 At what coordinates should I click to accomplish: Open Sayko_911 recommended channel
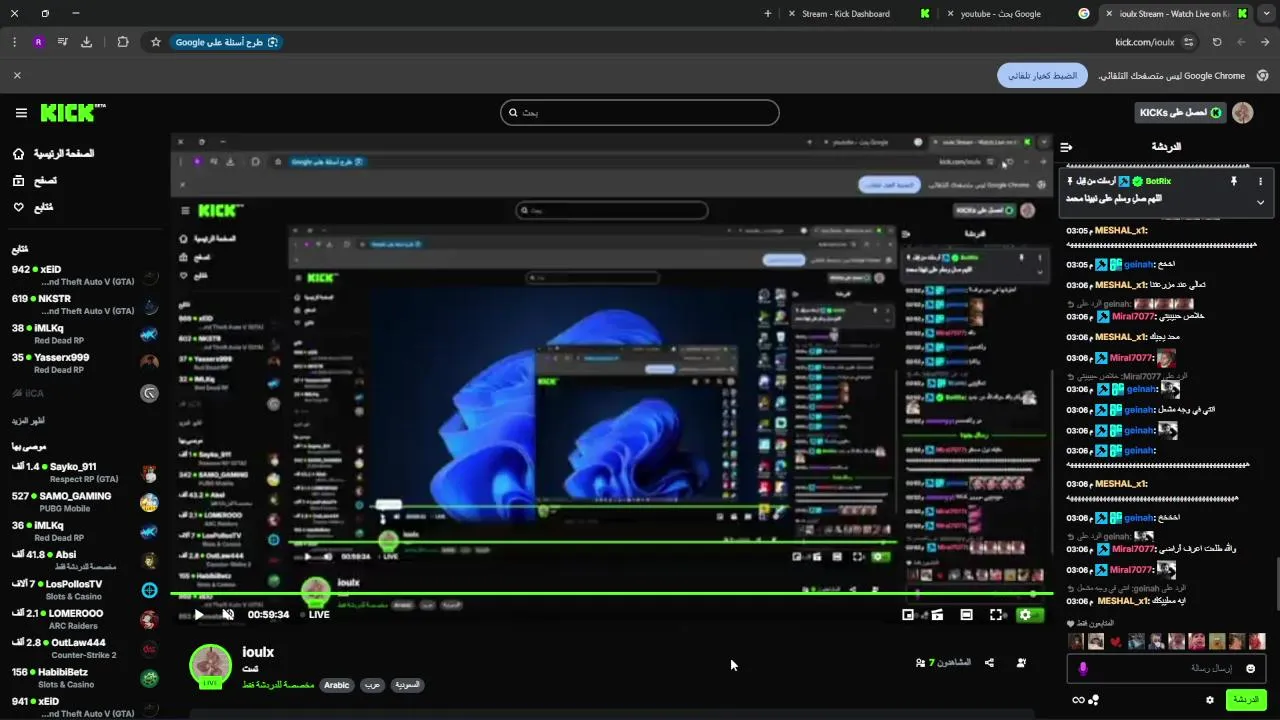coord(85,472)
